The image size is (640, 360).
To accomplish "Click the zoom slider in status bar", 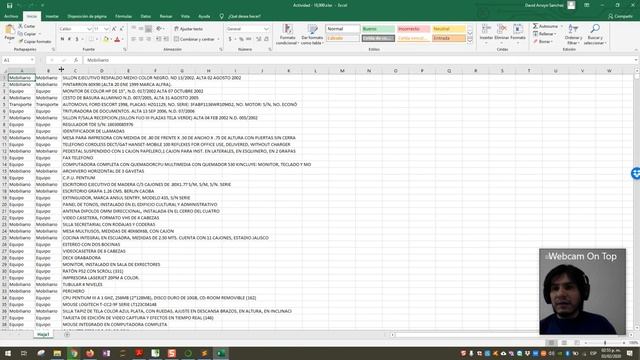I will pyautogui.click(x=605, y=343).
